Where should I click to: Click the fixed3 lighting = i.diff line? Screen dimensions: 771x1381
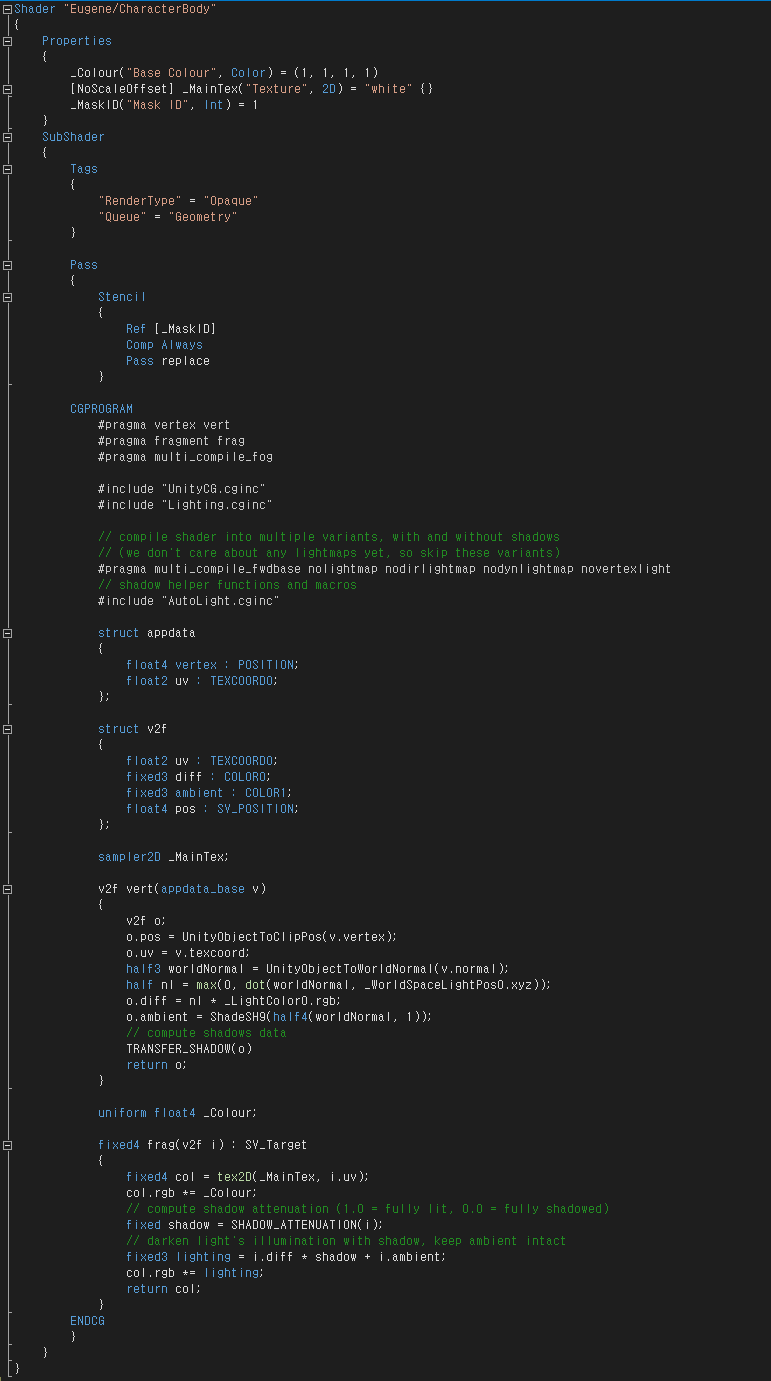click(x=286, y=1257)
